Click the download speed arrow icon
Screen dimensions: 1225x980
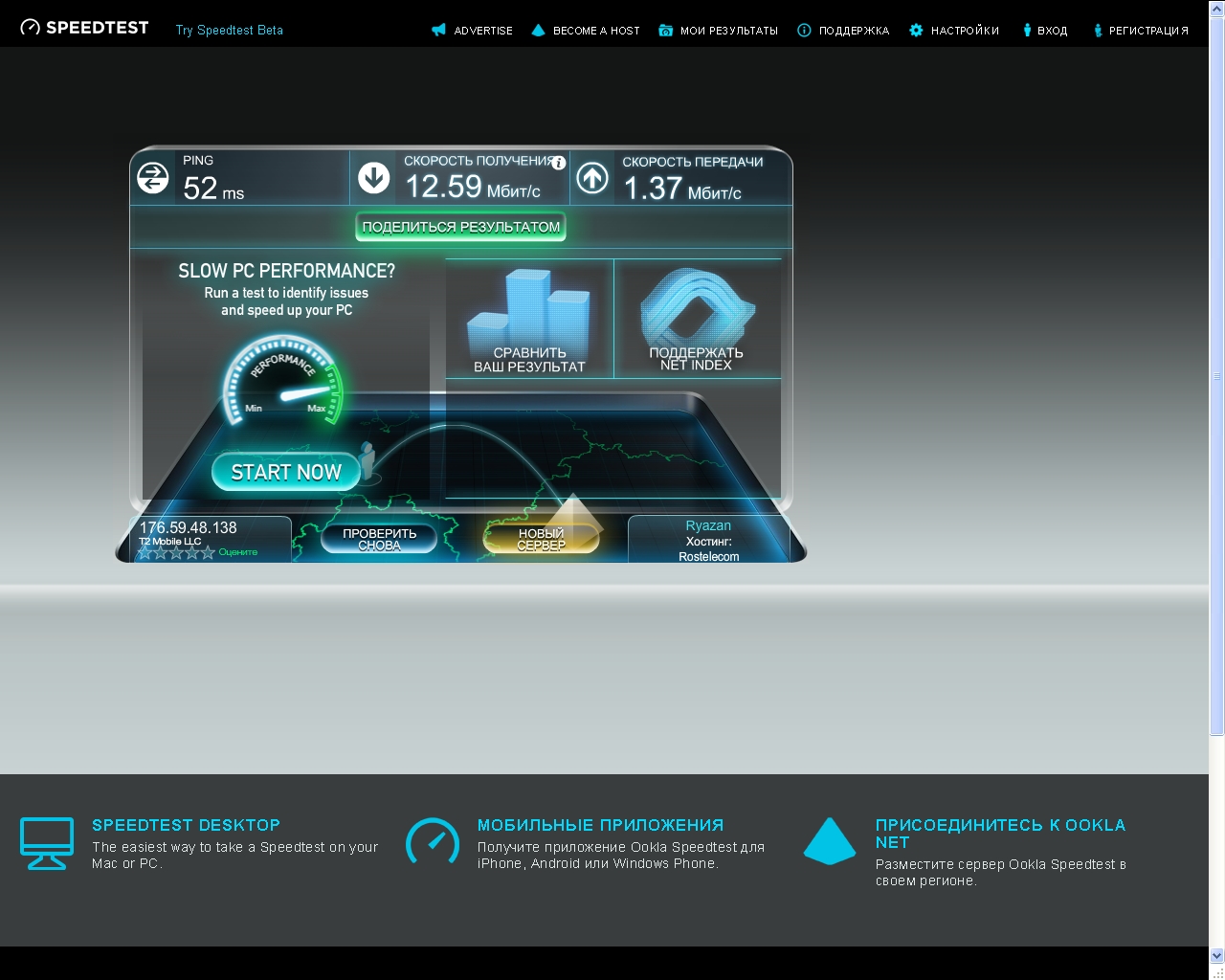click(x=373, y=177)
